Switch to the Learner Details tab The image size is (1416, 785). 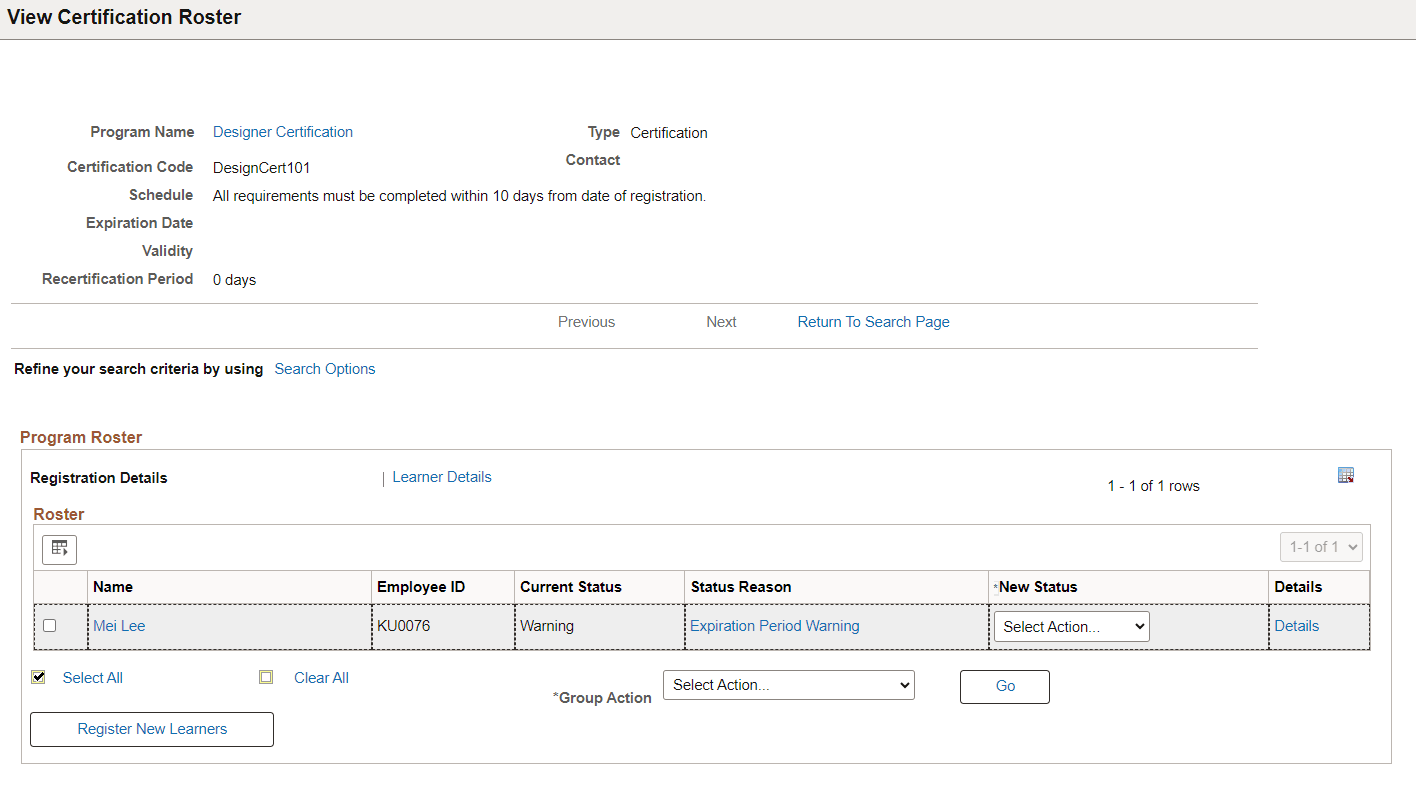[442, 477]
